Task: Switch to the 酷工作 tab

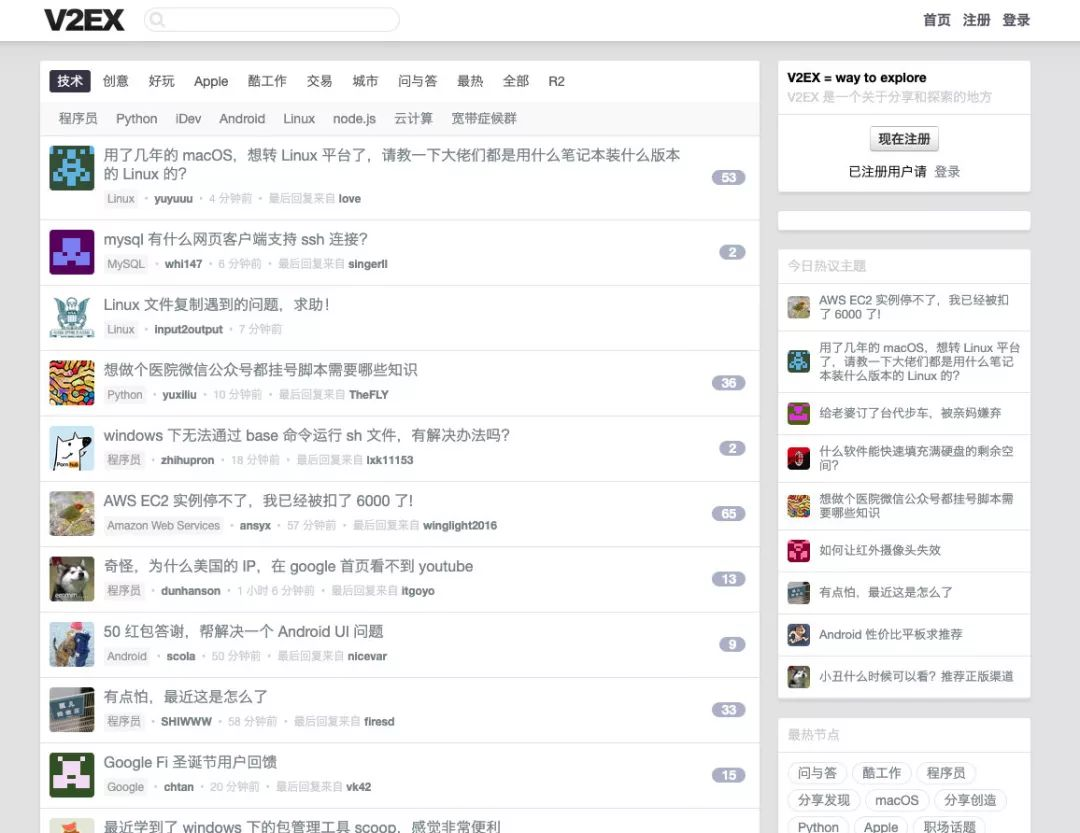Action: pos(267,81)
